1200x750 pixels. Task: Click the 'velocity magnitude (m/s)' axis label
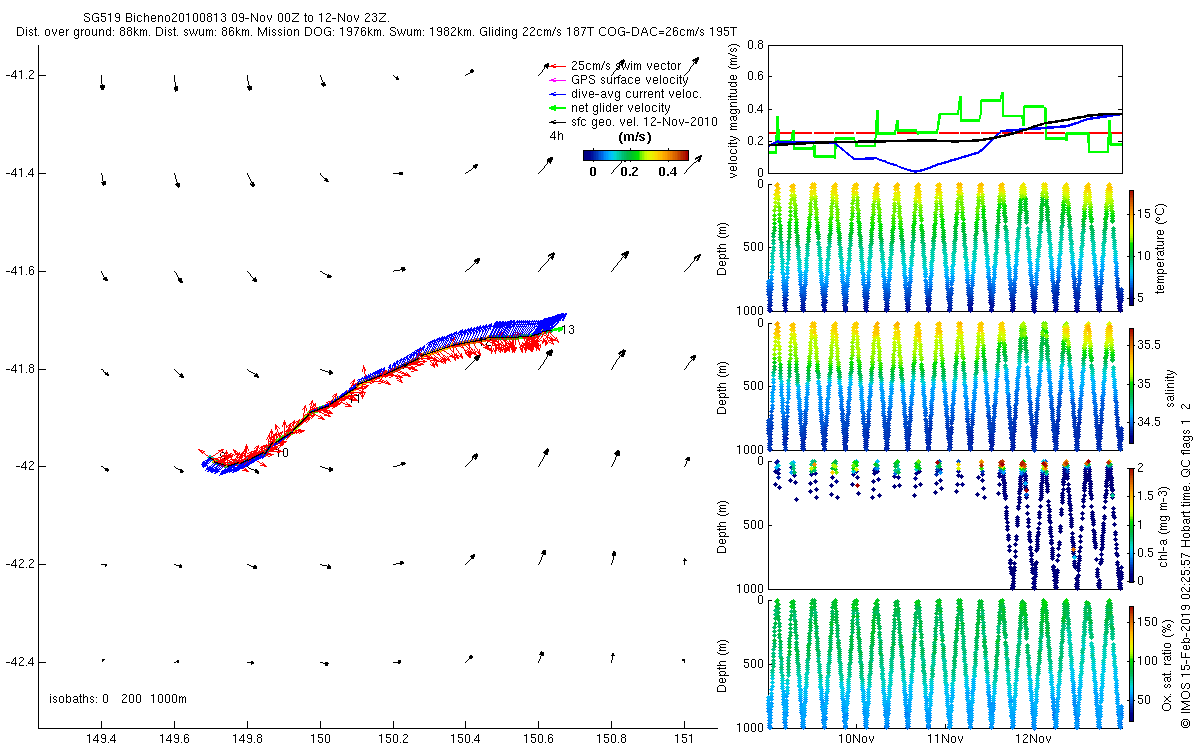[735, 110]
